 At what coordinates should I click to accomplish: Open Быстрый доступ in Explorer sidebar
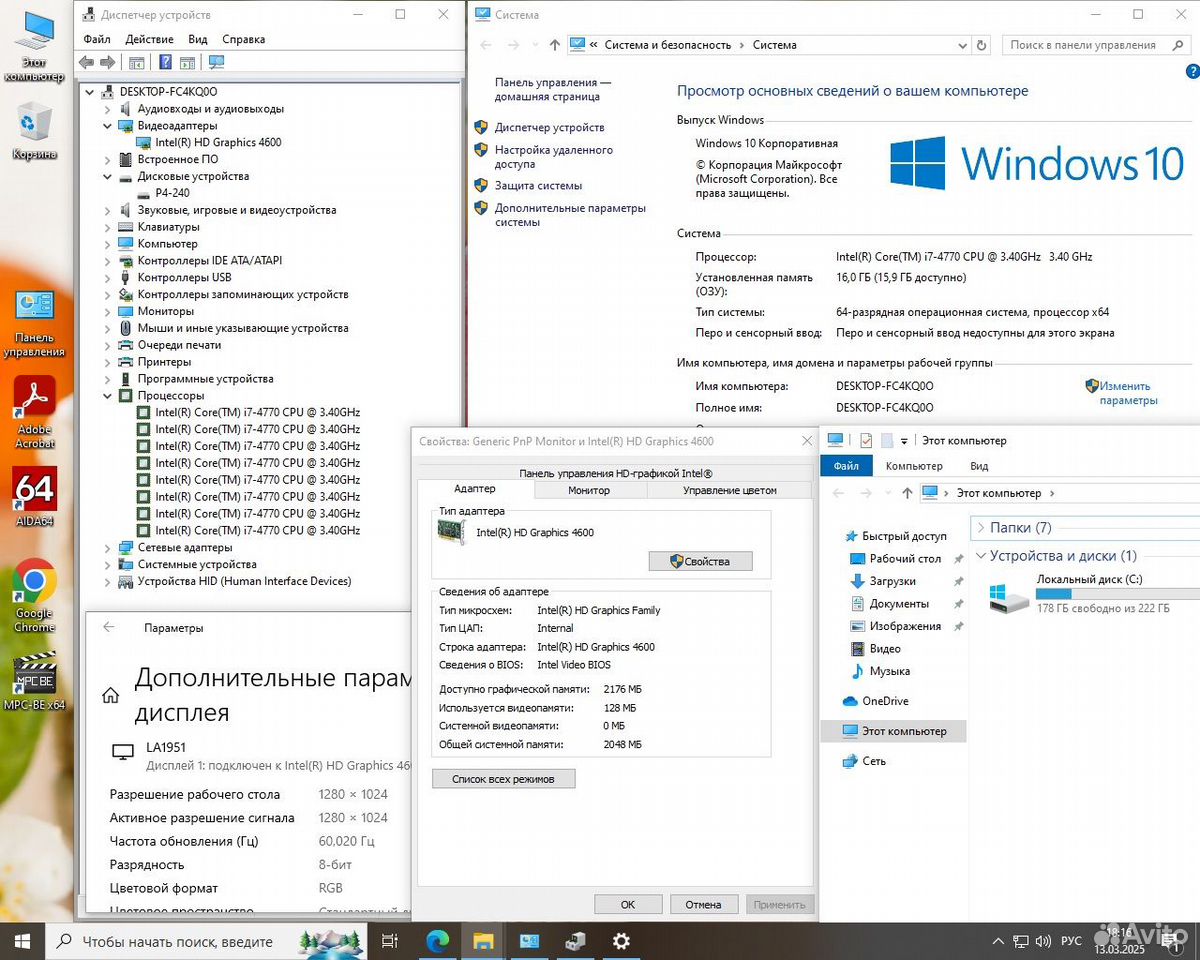pyautogui.click(x=904, y=536)
